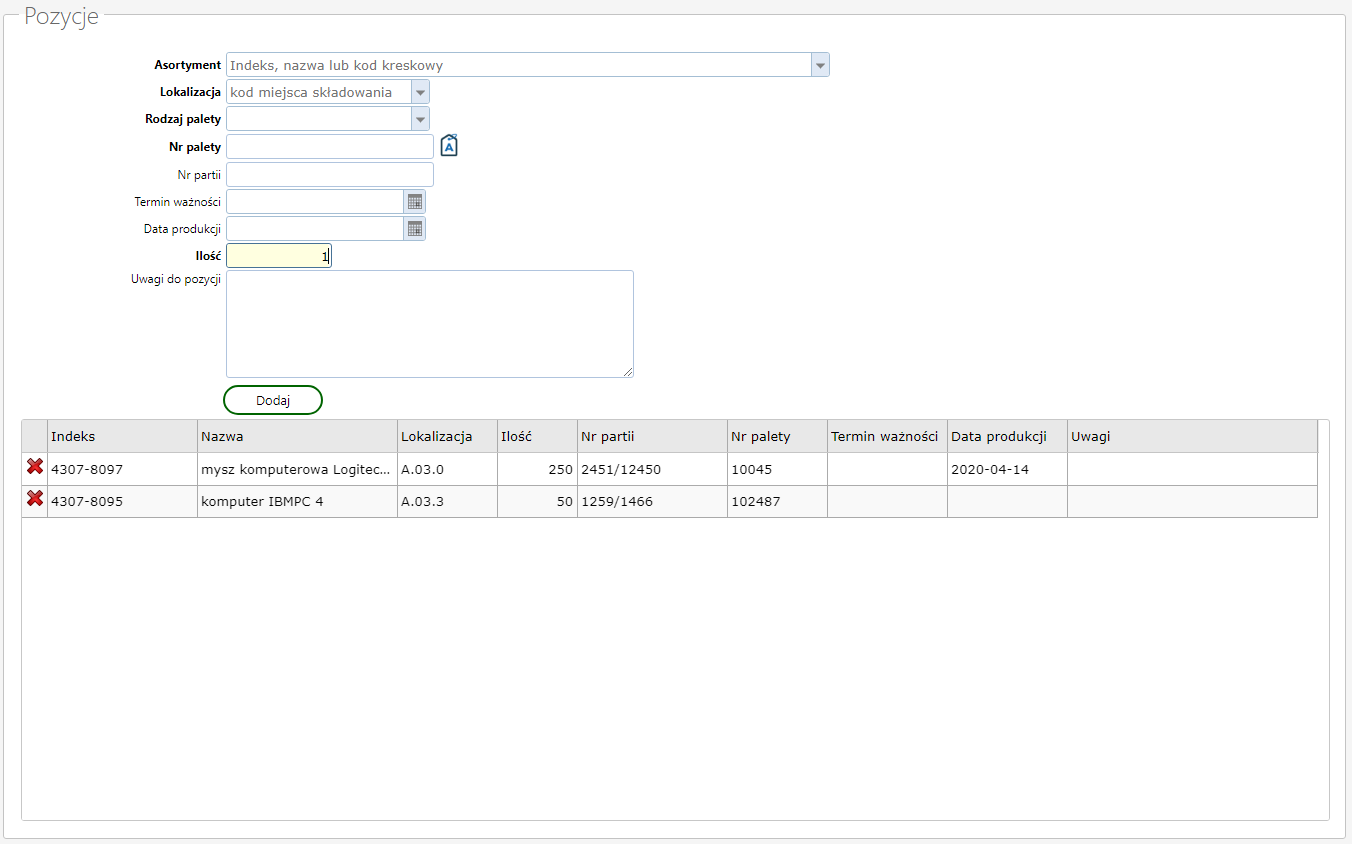Click the Data produkcji column header
1352x844 pixels.
point(1007,436)
